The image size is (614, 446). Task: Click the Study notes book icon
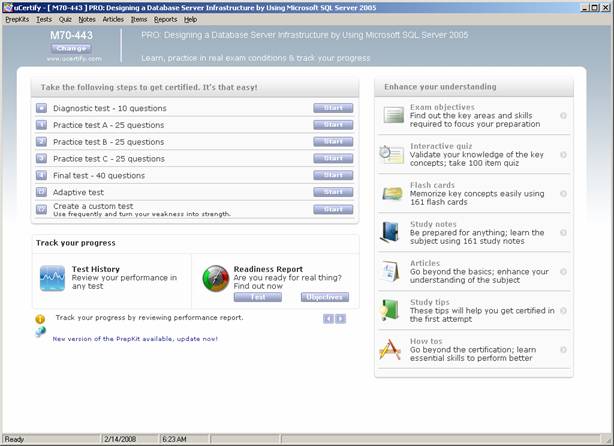(x=390, y=232)
